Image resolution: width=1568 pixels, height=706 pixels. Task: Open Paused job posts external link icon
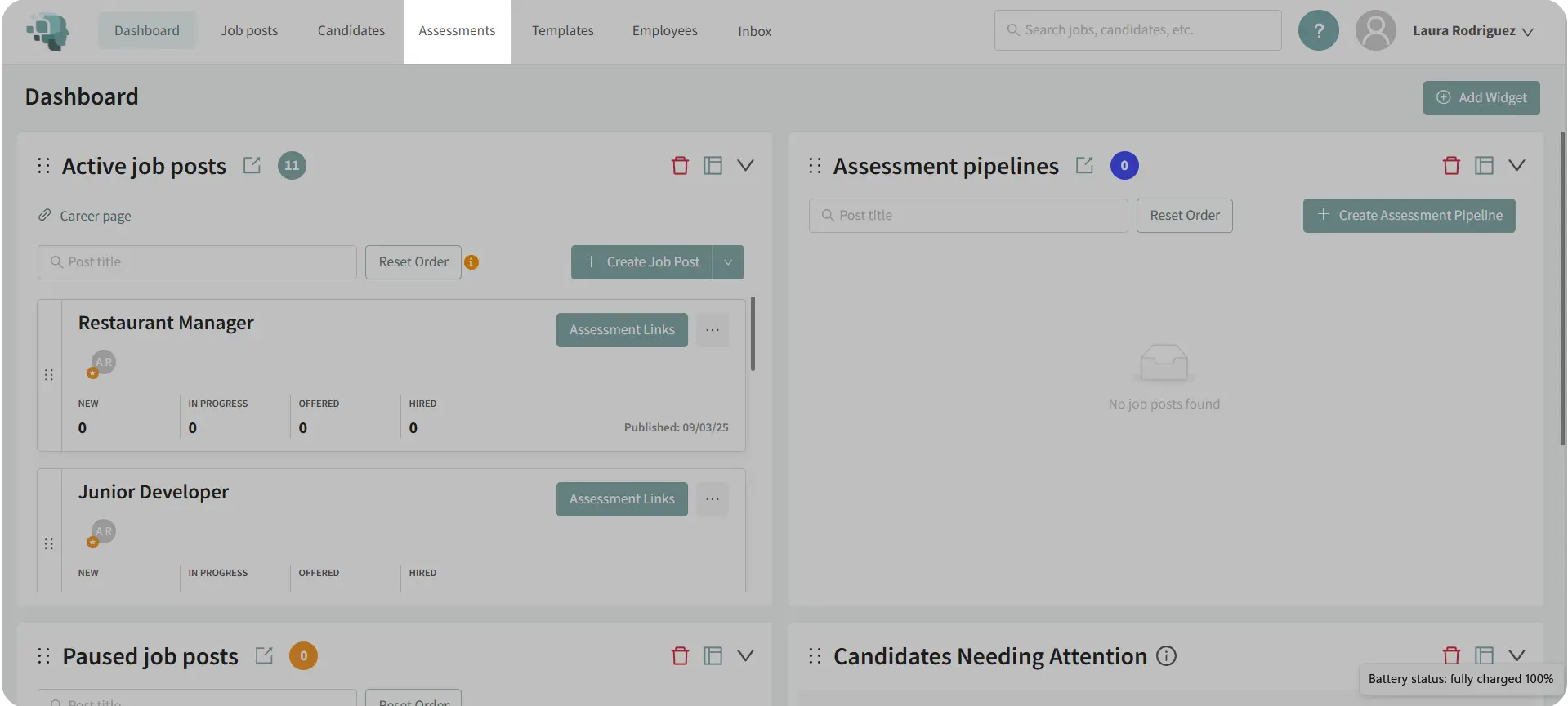click(x=264, y=655)
